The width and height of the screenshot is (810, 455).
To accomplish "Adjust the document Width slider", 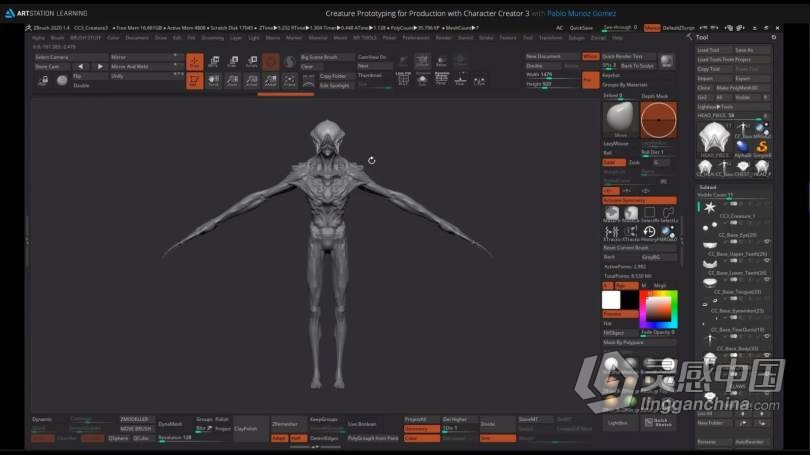I will pos(552,75).
